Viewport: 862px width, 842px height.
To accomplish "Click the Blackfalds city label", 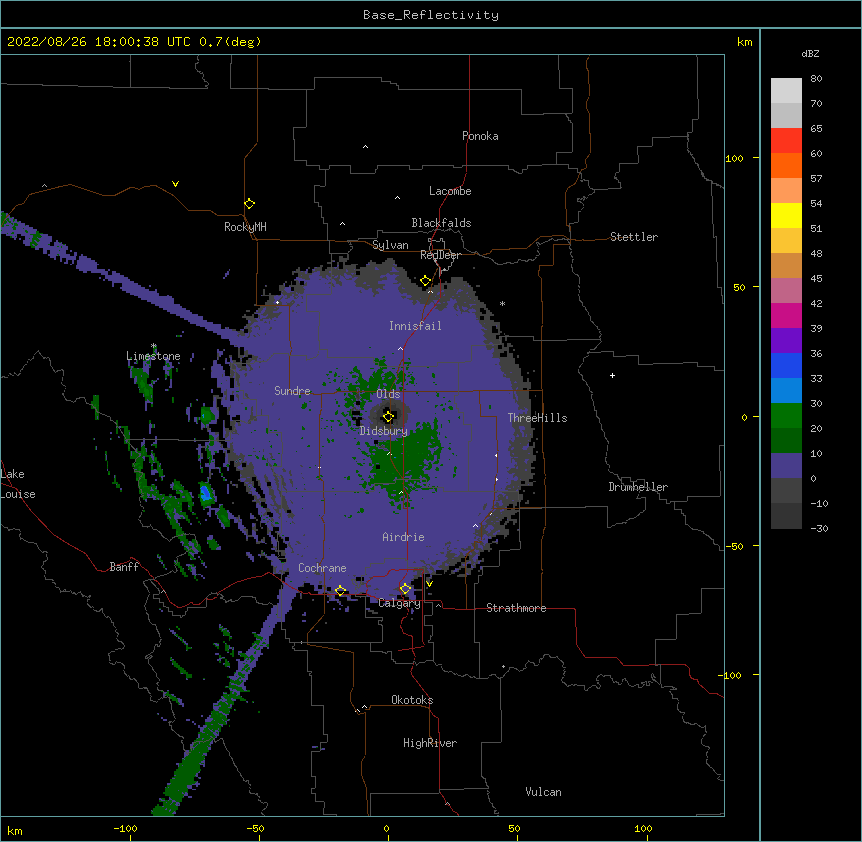I will coord(441,223).
